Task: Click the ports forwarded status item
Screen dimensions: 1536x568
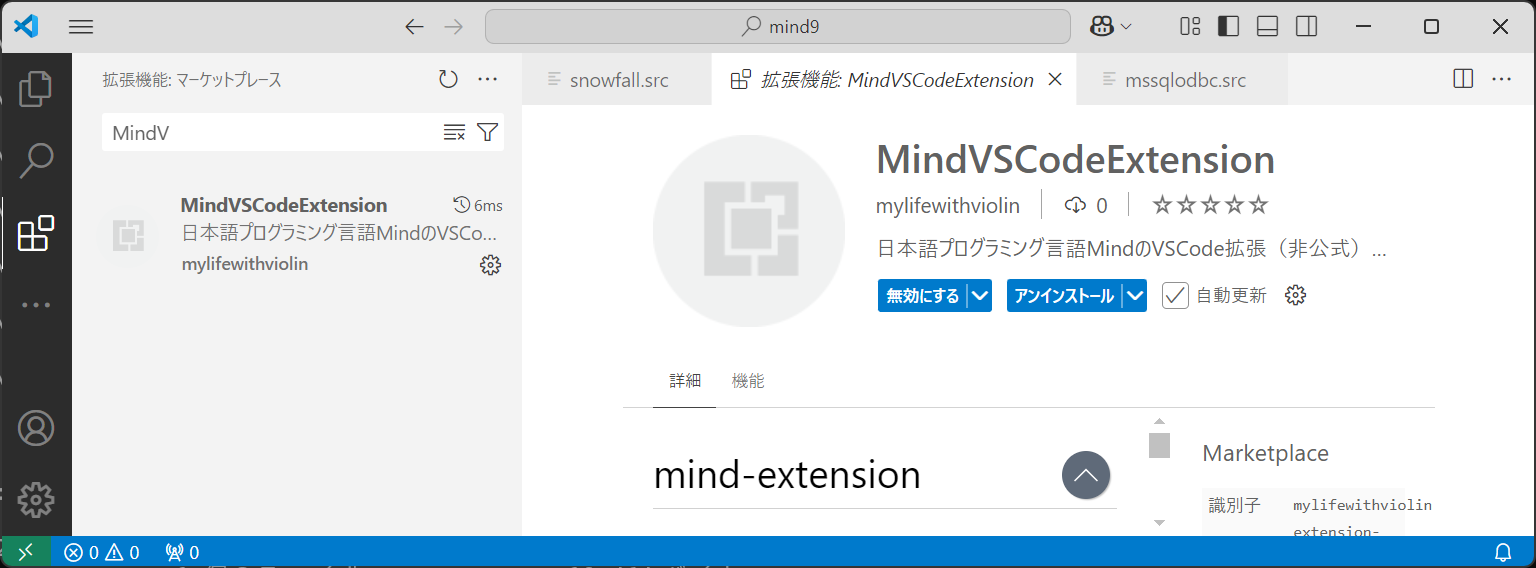Action: click(x=182, y=552)
